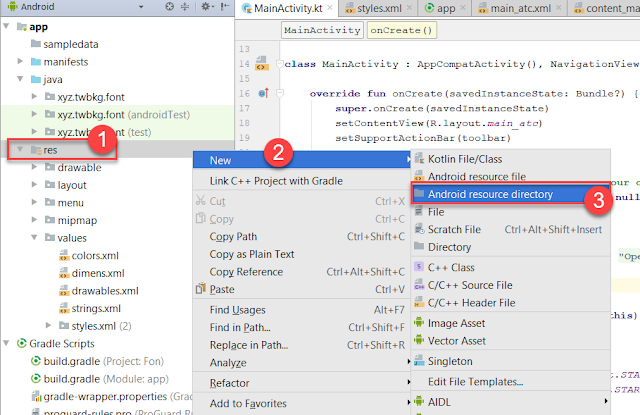Open project panel settings gear

[x=207, y=7]
